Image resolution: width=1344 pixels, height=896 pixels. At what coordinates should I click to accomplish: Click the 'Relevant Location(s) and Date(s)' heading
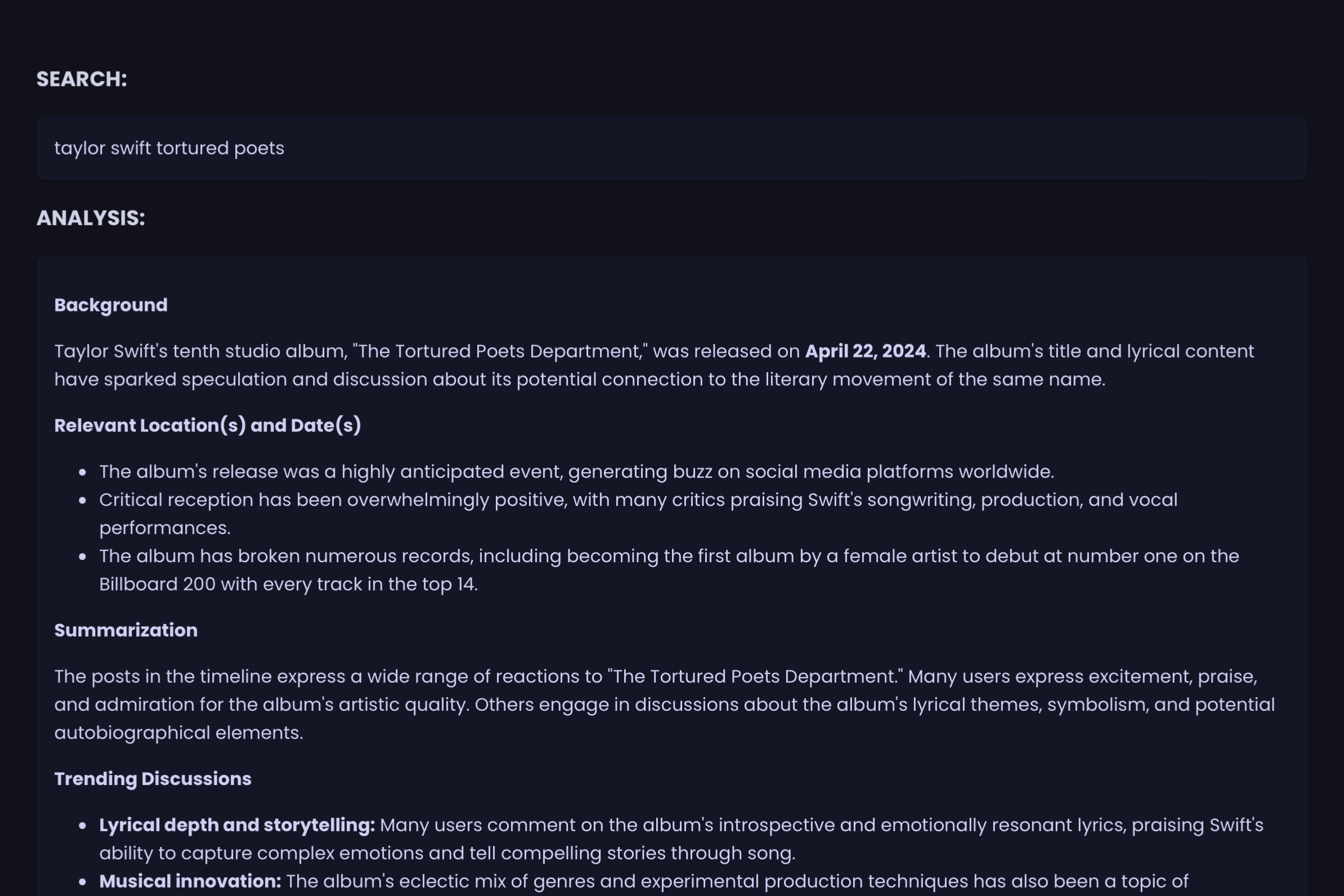[208, 425]
